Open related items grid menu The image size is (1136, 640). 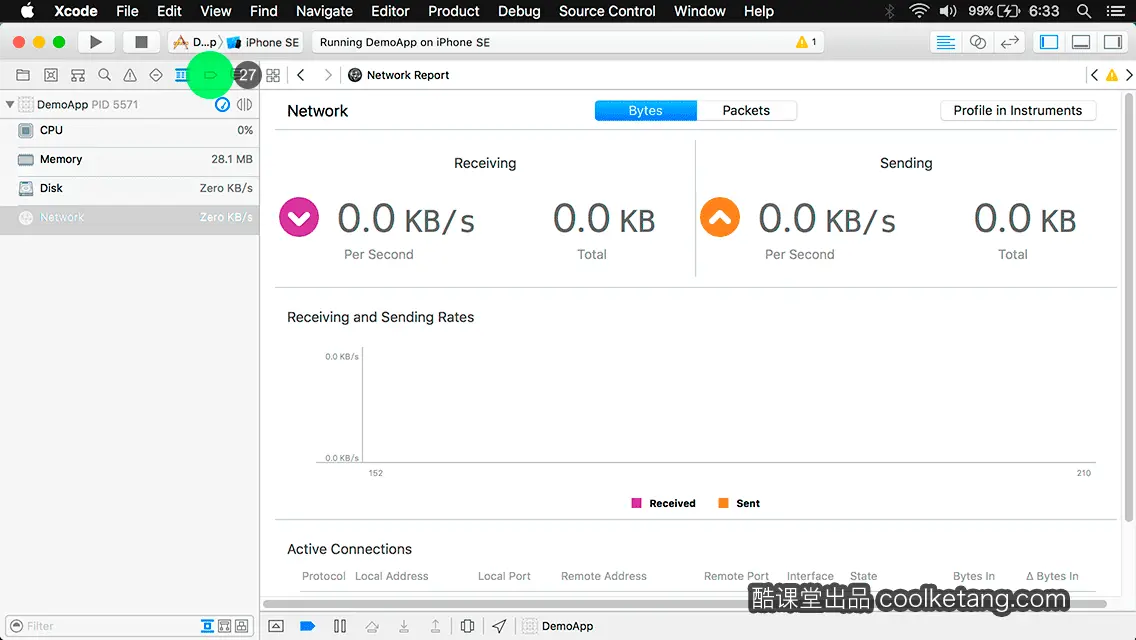pyautogui.click(x=273, y=75)
